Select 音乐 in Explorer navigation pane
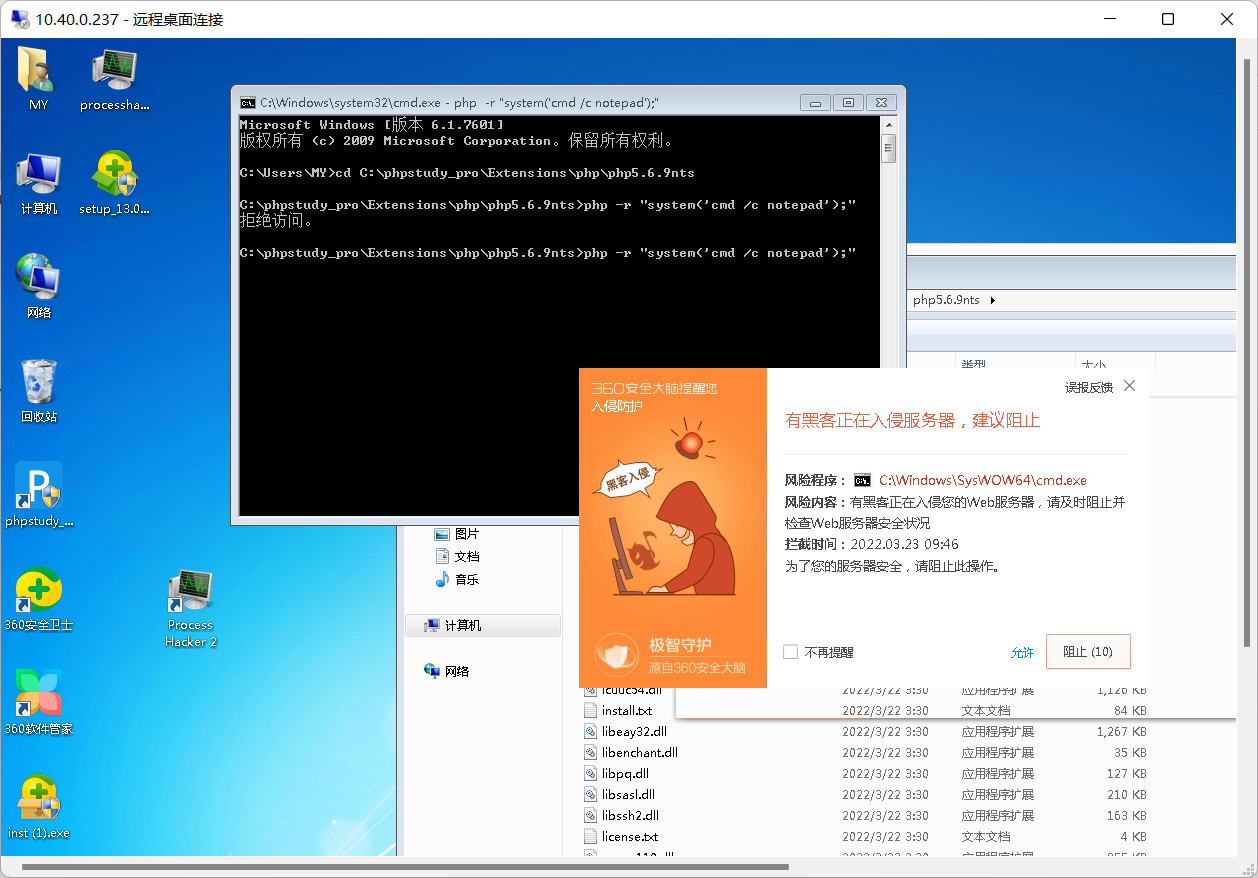The height and width of the screenshot is (878, 1258). point(457,579)
